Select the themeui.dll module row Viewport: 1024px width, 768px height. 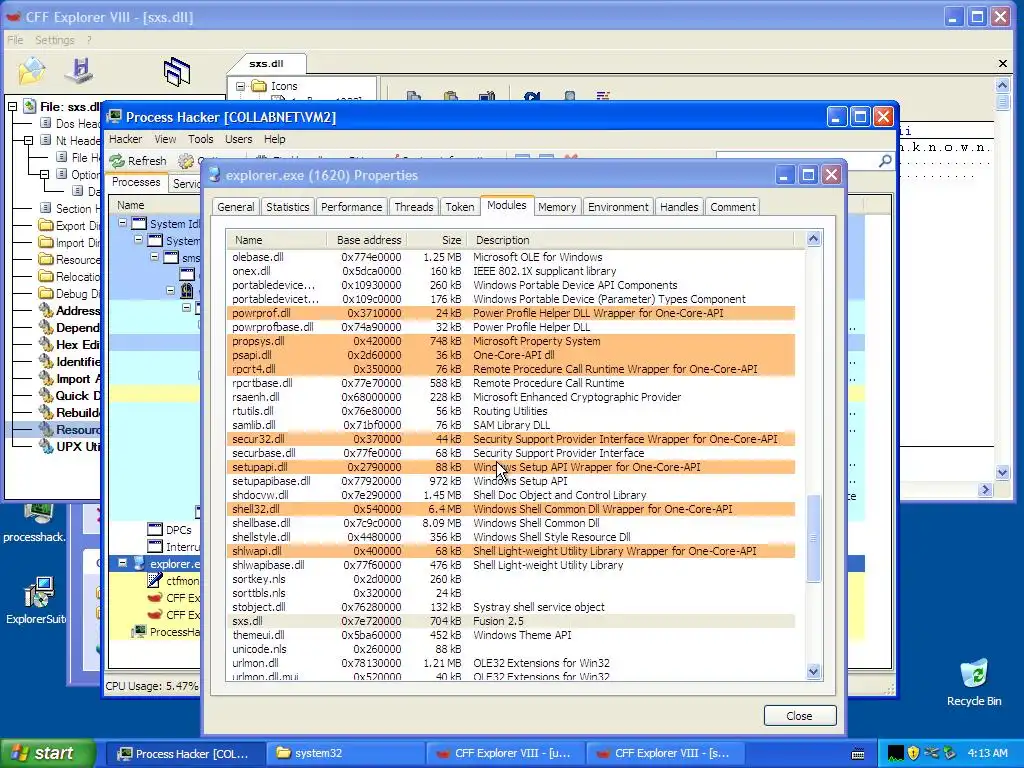tap(511, 635)
